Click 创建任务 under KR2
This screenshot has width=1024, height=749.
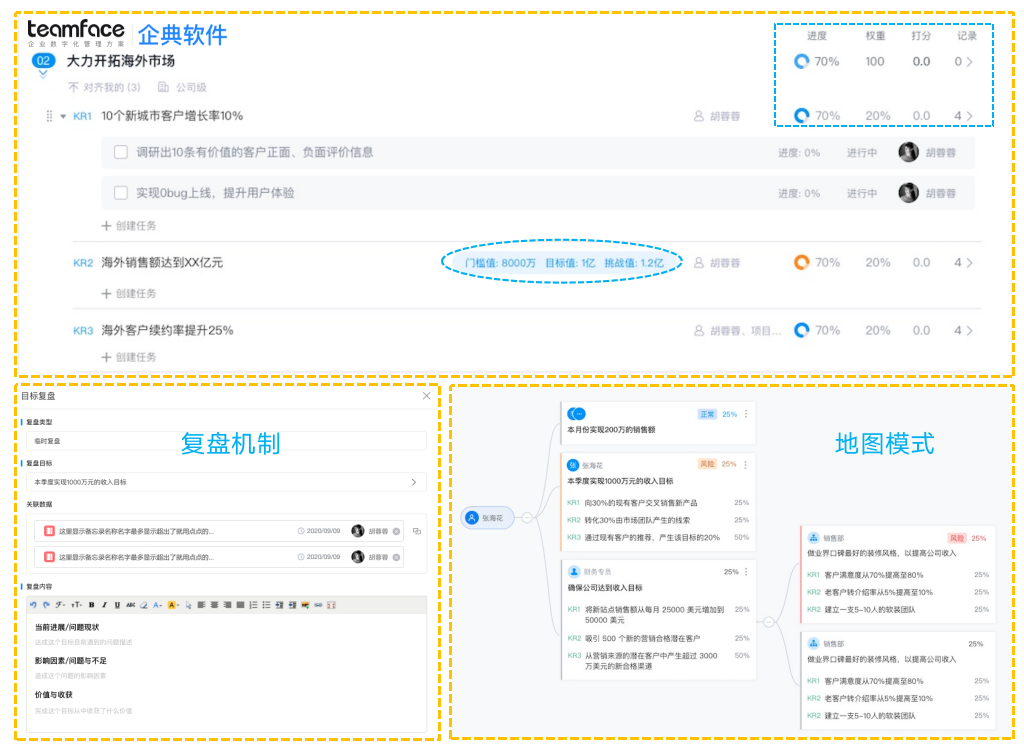(x=130, y=294)
